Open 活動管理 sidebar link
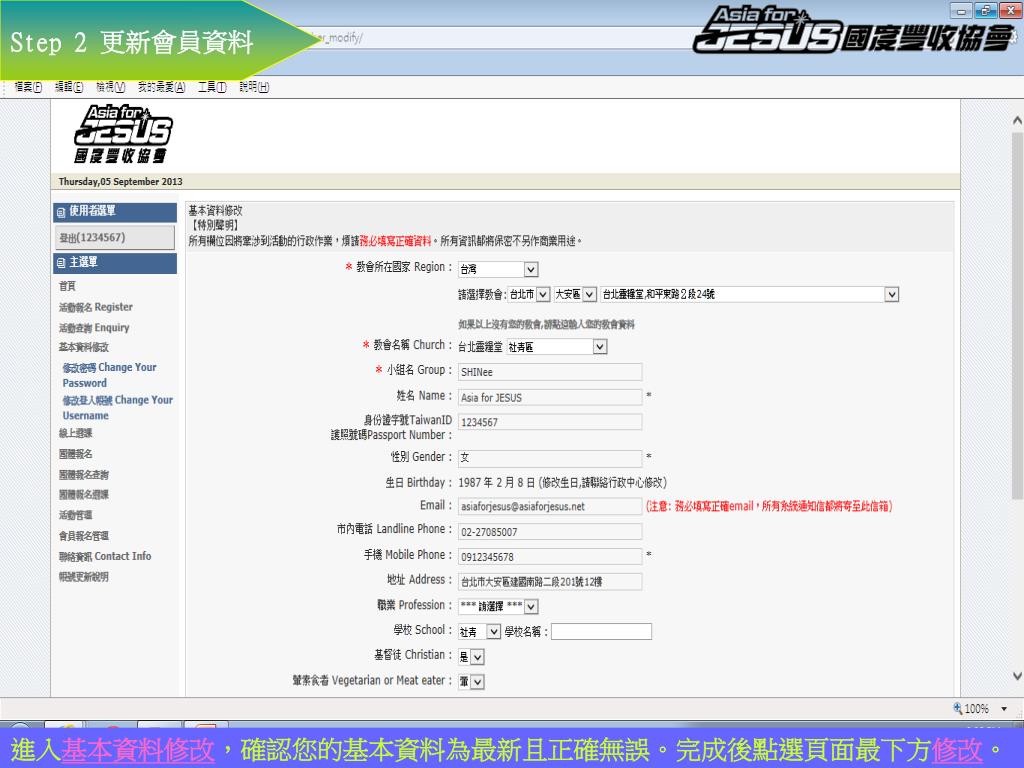Image resolution: width=1024 pixels, height=768 pixels. [76, 515]
